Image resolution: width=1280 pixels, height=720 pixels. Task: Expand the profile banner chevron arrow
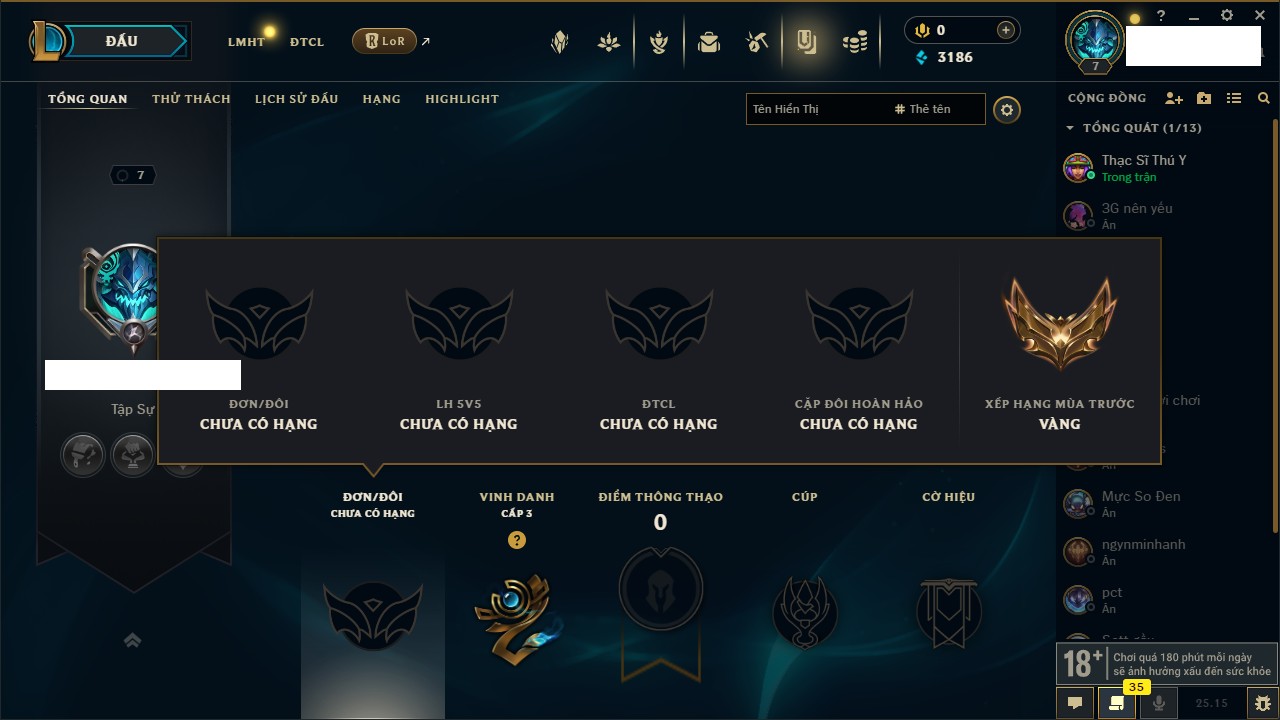click(132, 640)
